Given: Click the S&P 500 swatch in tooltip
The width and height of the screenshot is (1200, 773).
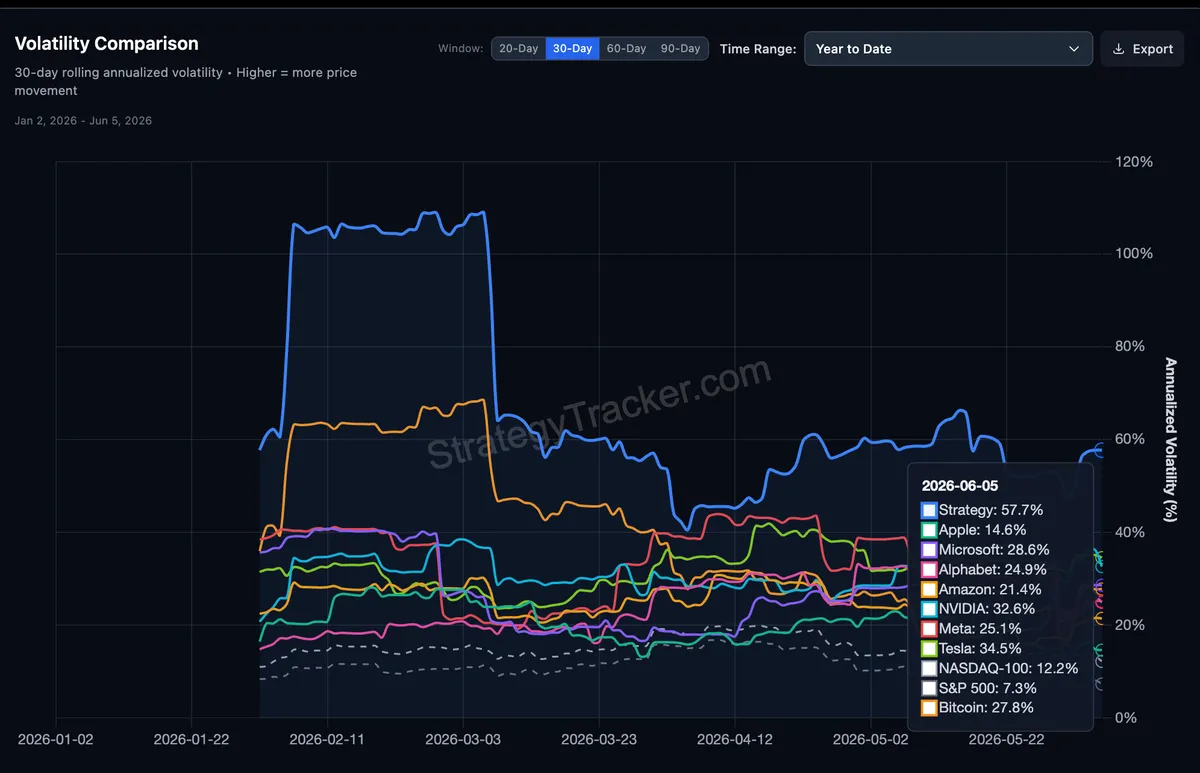Looking at the screenshot, I should click(x=929, y=688).
